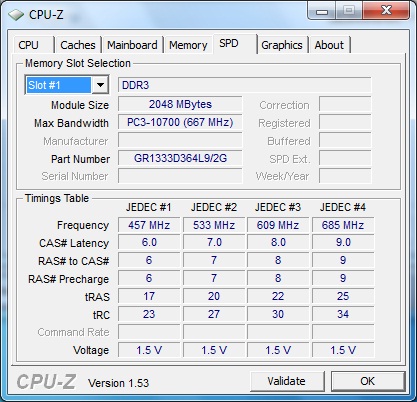Show the About tab
The width and height of the screenshot is (417, 402).
pos(329,45)
